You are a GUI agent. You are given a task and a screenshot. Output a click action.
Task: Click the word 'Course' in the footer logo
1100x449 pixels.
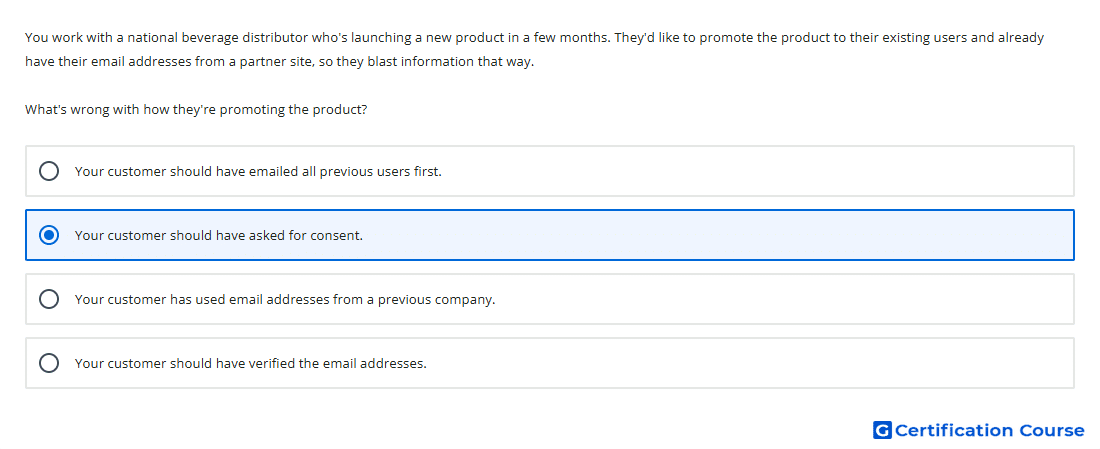click(1052, 430)
